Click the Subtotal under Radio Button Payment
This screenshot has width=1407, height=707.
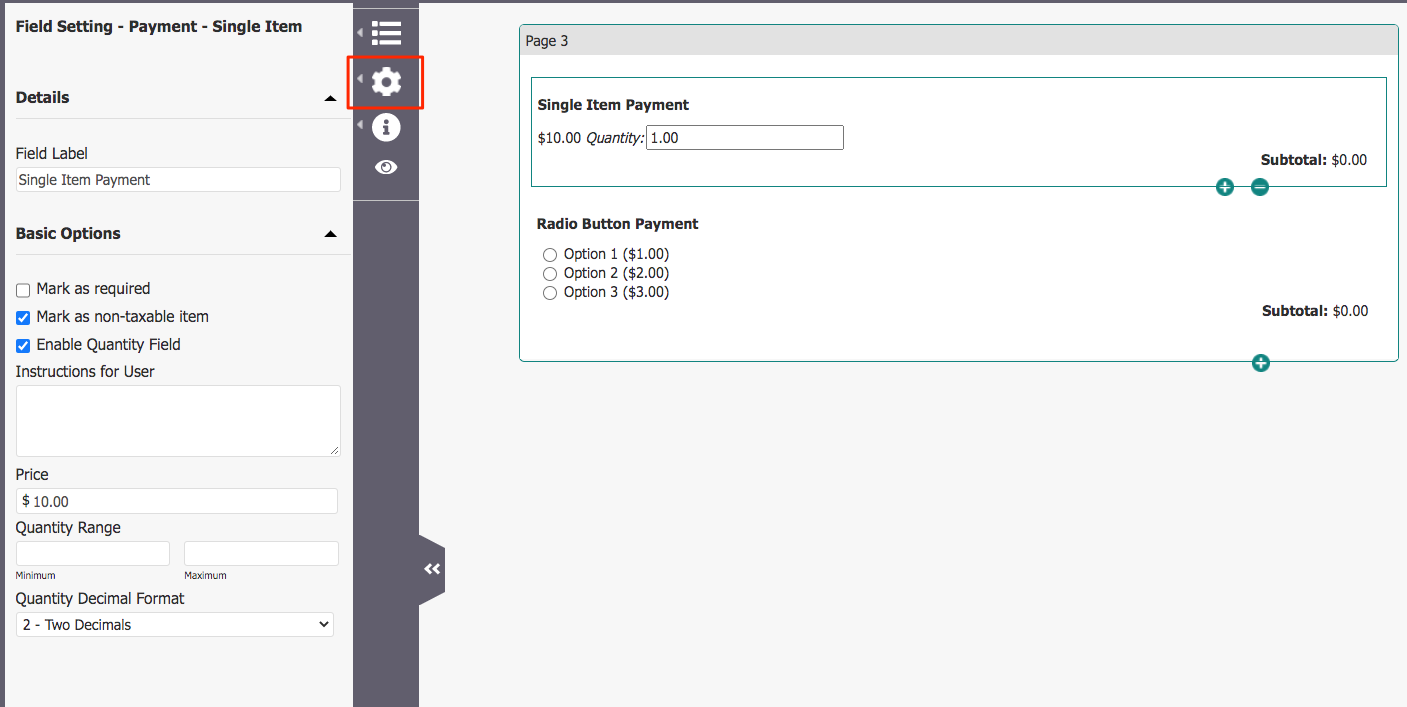[x=1315, y=311]
